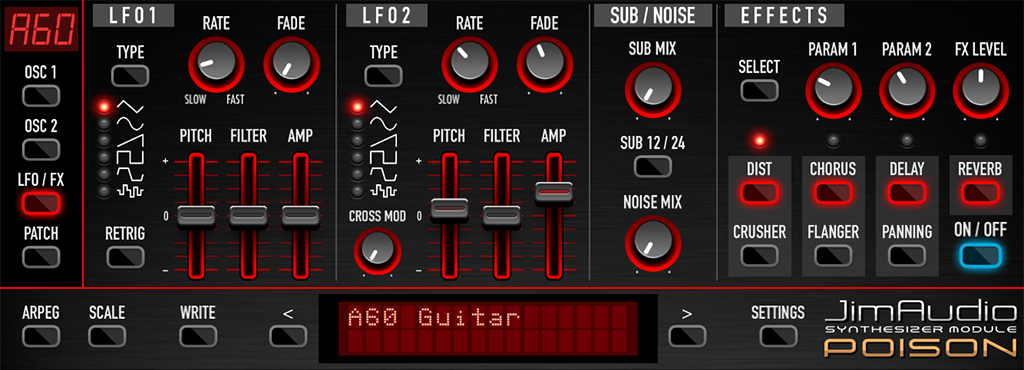Screen dimensions: 1024x370
Task: Open the Settings button
Action: pyautogui.click(x=778, y=335)
